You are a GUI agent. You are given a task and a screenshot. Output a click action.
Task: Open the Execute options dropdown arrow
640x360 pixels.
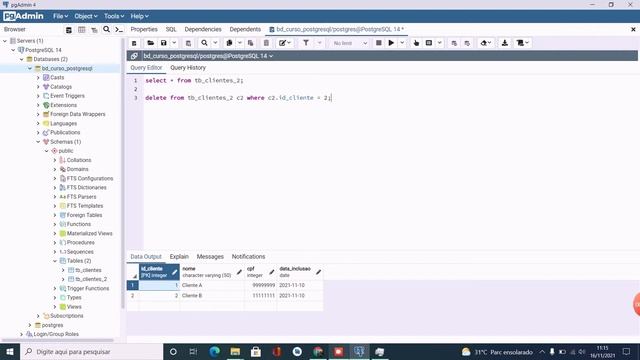pos(402,43)
